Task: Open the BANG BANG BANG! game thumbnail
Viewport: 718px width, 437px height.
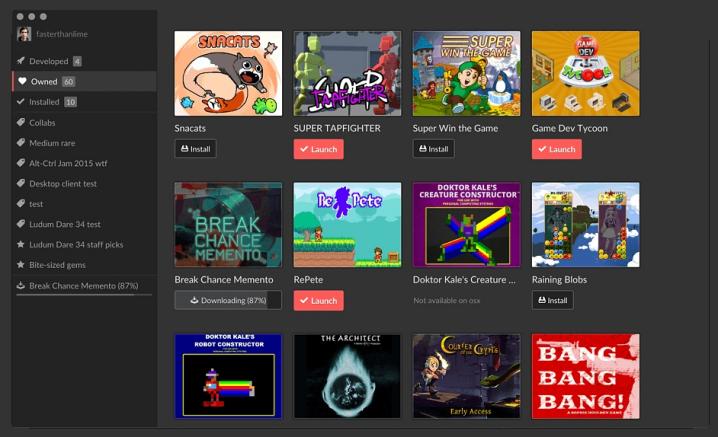Action: point(586,376)
